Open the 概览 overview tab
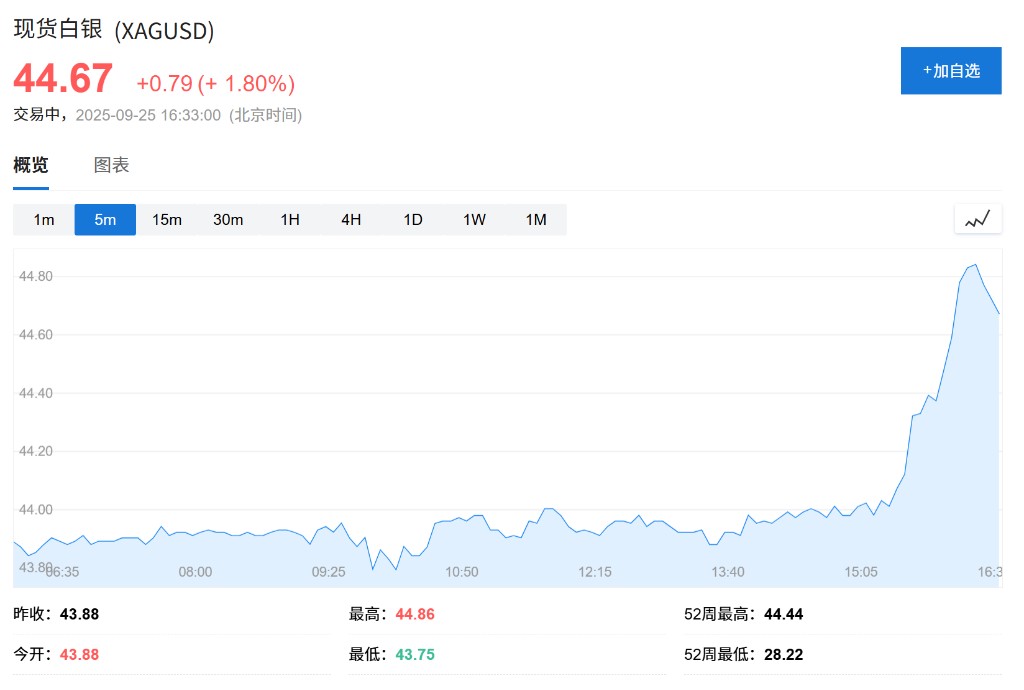 pos(31,166)
